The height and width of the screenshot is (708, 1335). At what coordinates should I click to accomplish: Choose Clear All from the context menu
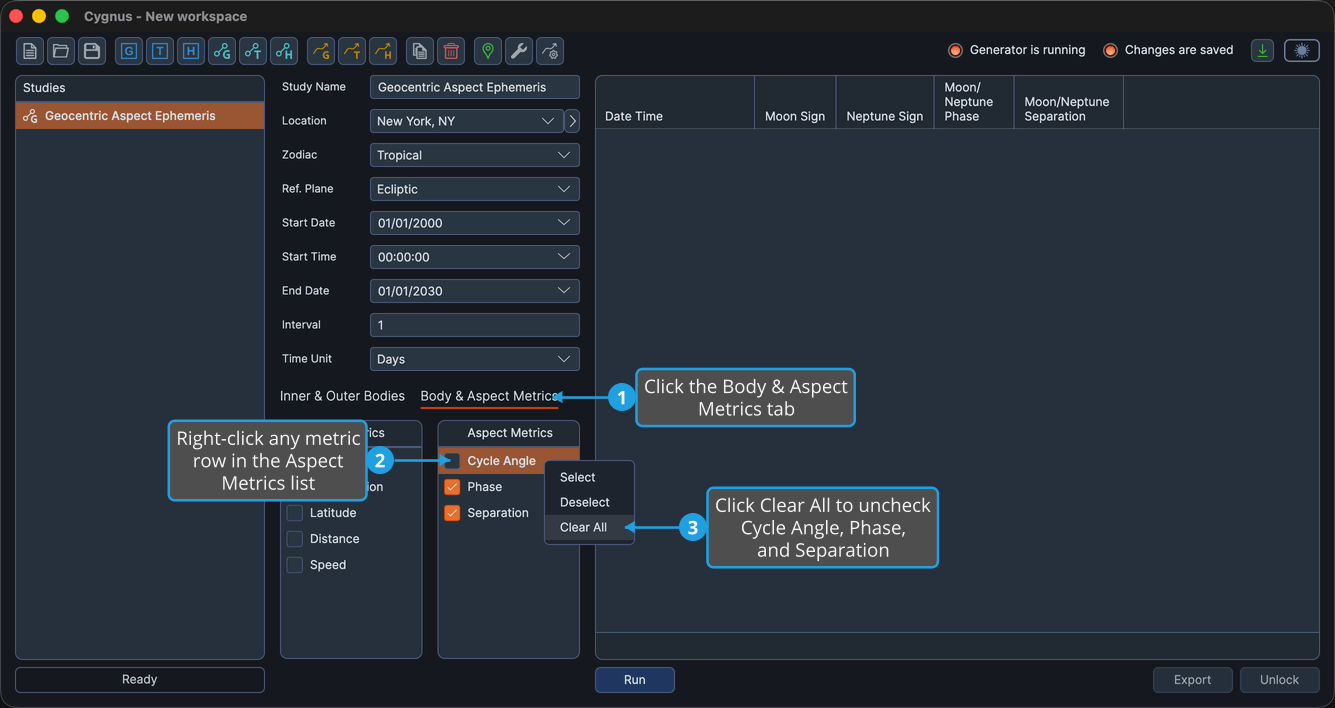coord(589,527)
